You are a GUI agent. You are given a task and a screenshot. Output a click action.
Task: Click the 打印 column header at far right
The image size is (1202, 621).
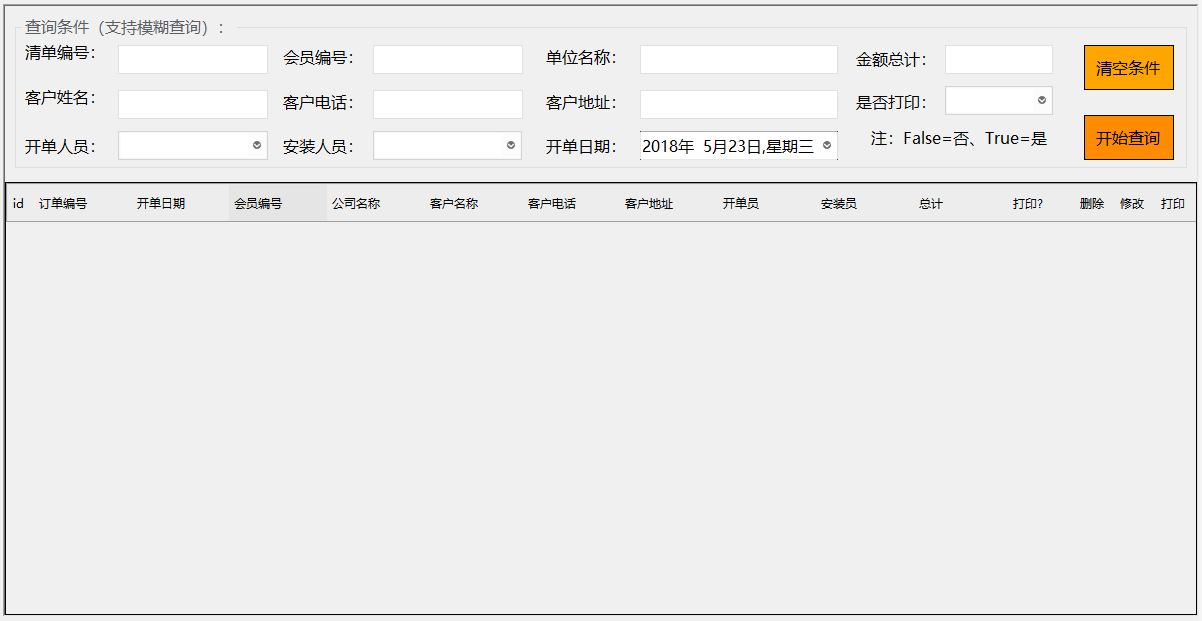(1173, 203)
